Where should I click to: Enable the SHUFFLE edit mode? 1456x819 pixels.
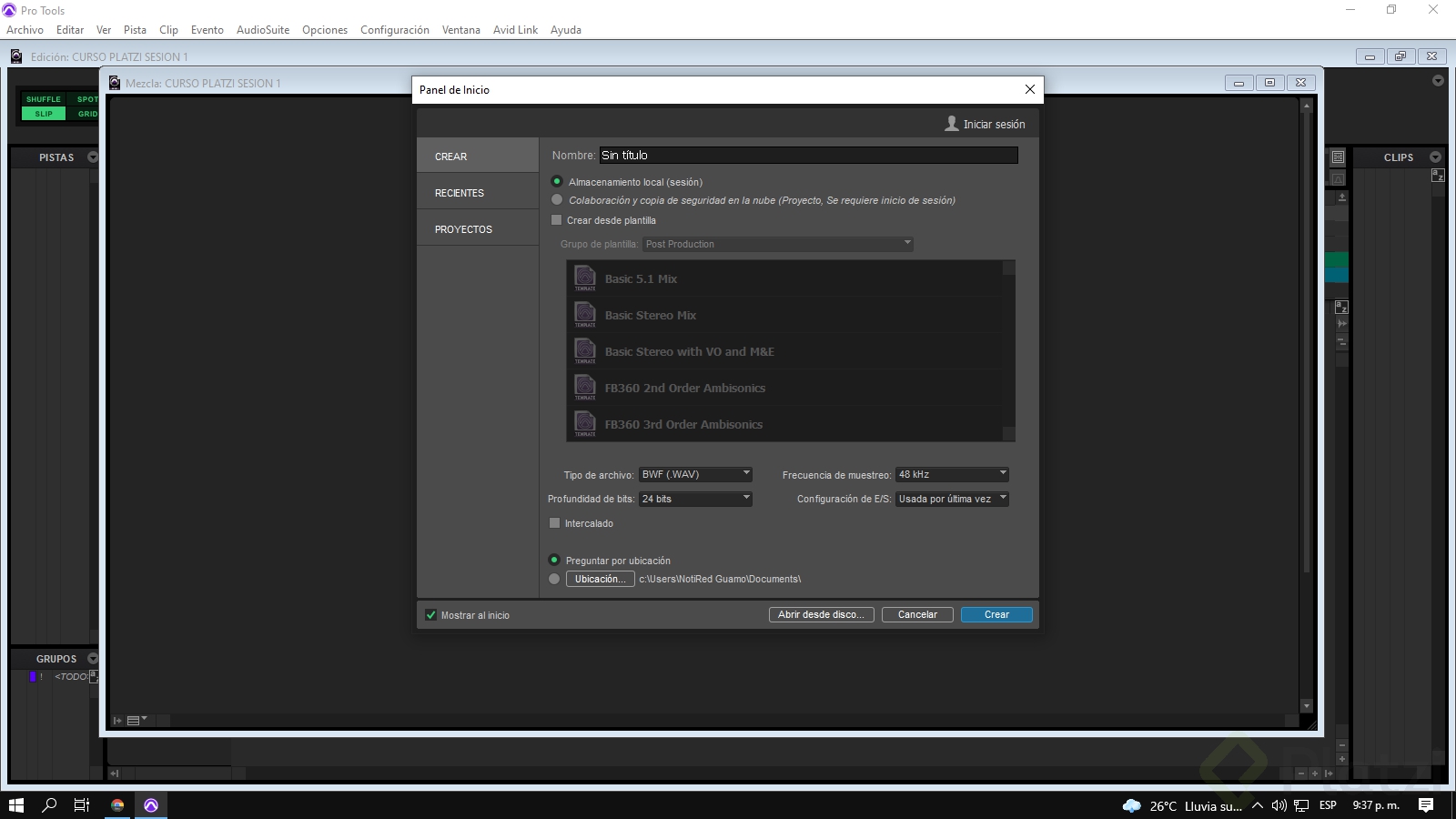[43, 99]
